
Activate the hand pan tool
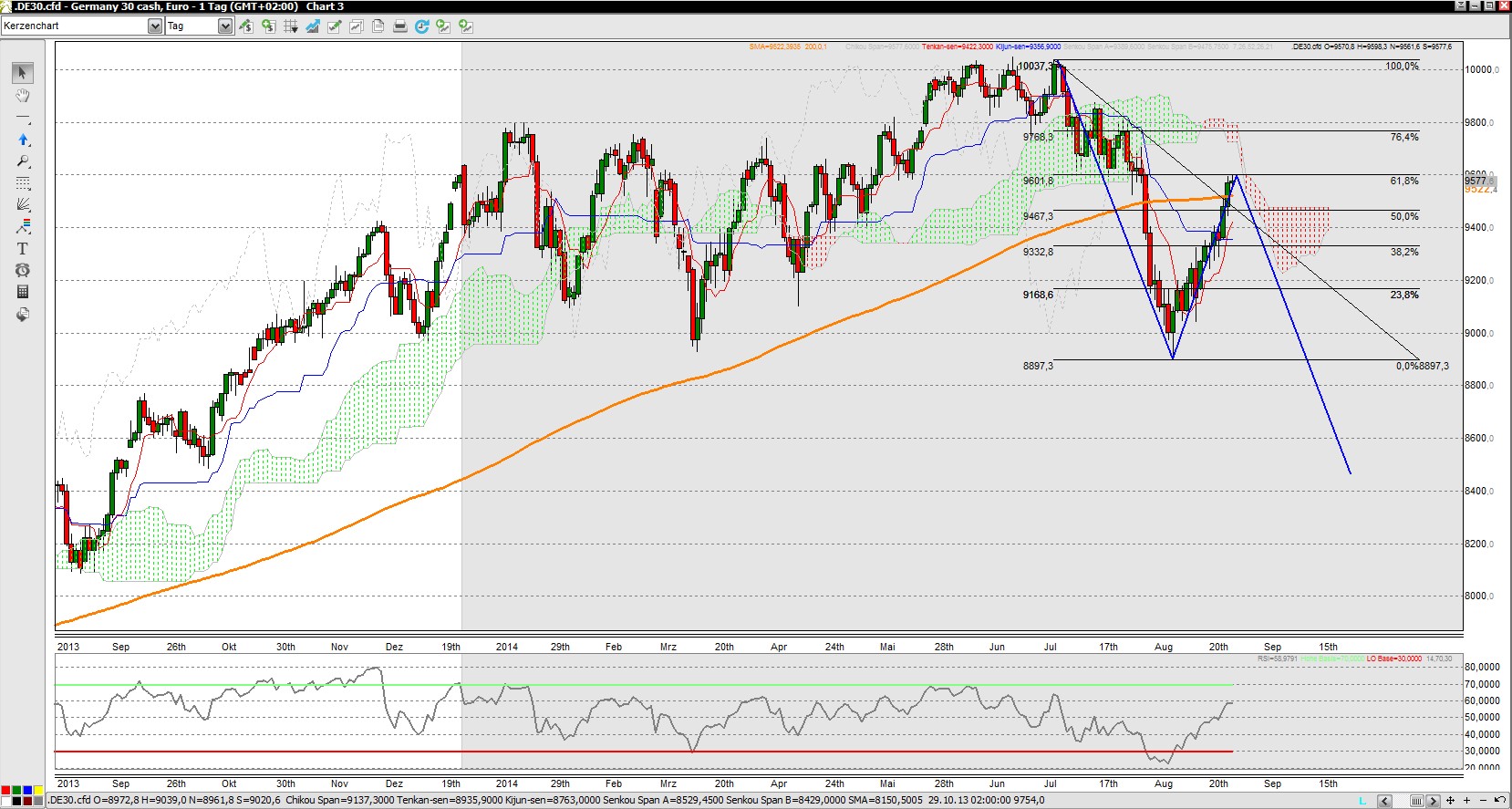[x=23, y=96]
